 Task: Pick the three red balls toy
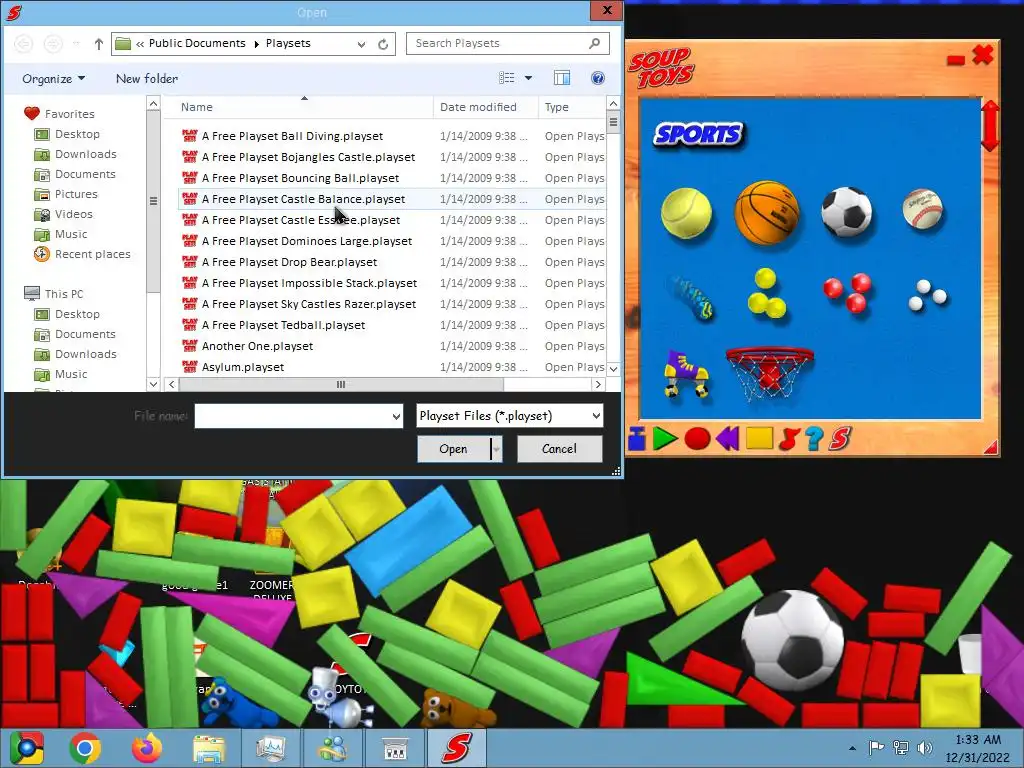point(848,292)
